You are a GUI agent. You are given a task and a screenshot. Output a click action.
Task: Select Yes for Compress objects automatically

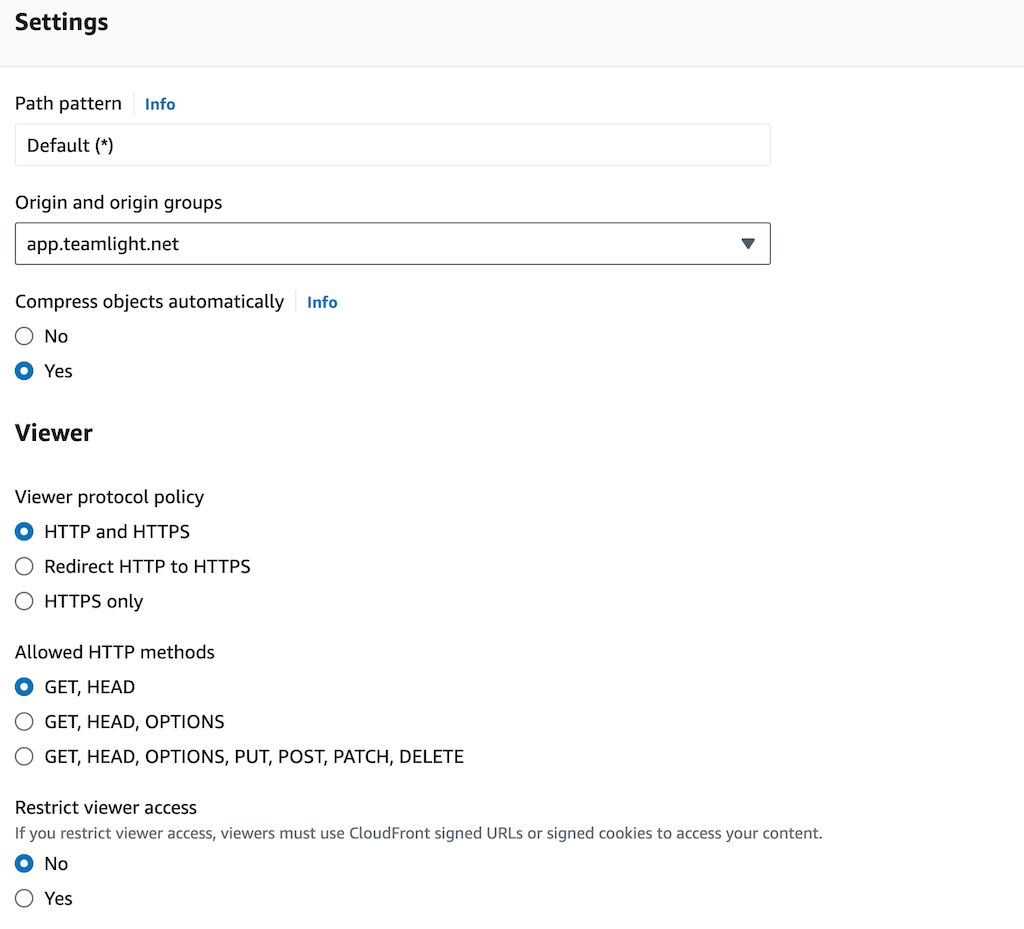coord(25,371)
